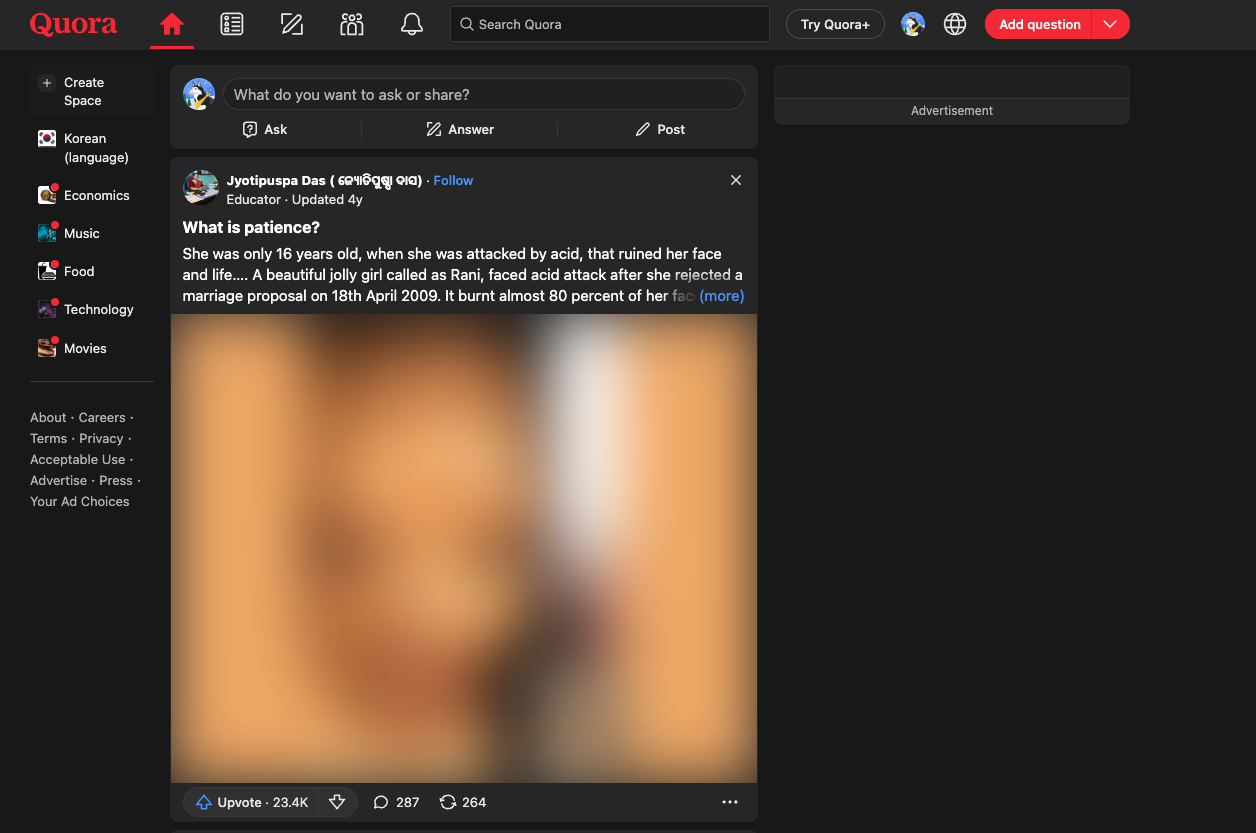This screenshot has width=1256, height=833.
Task: Downvote the answer
Action: tap(337, 802)
